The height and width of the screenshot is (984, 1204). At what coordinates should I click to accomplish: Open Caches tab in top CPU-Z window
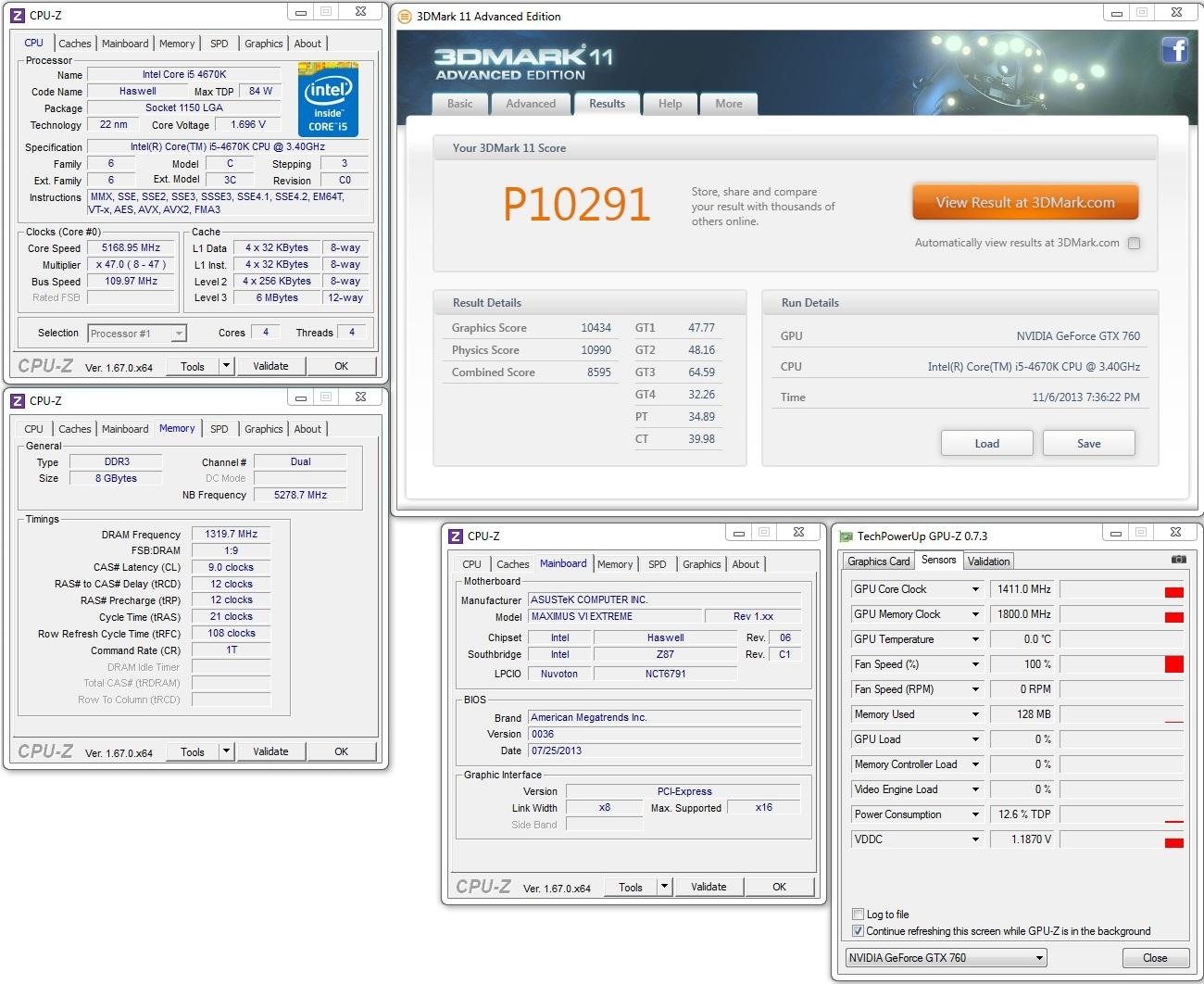click(75, 44)
